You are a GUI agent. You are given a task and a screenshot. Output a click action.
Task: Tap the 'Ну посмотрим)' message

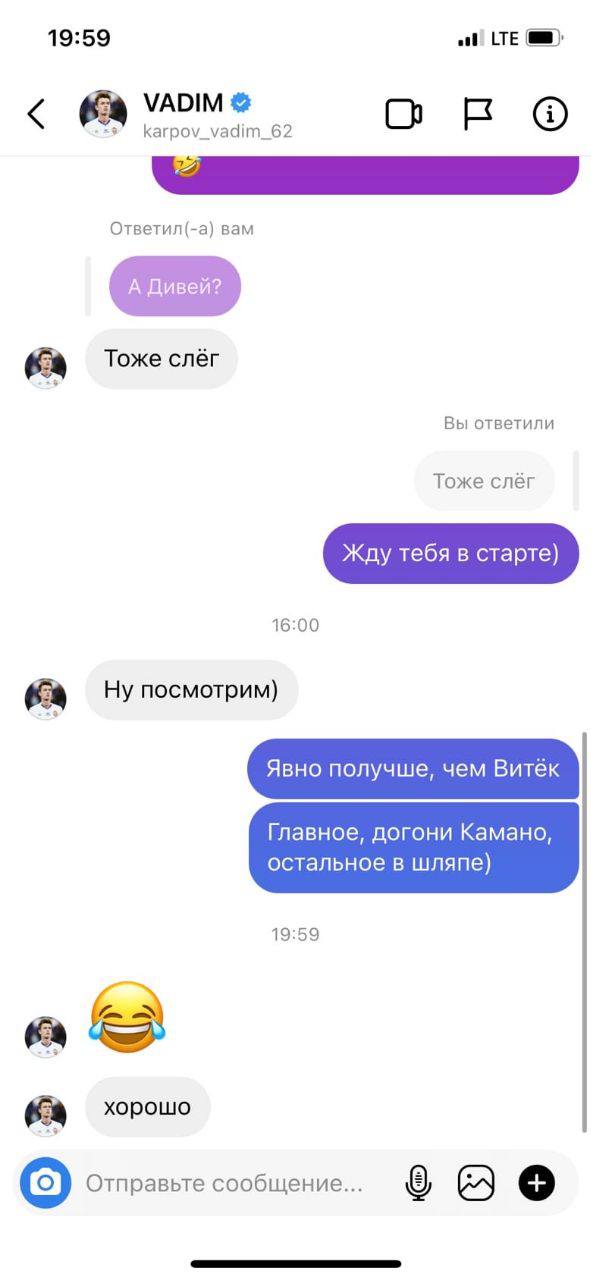(x=192, y=690)
